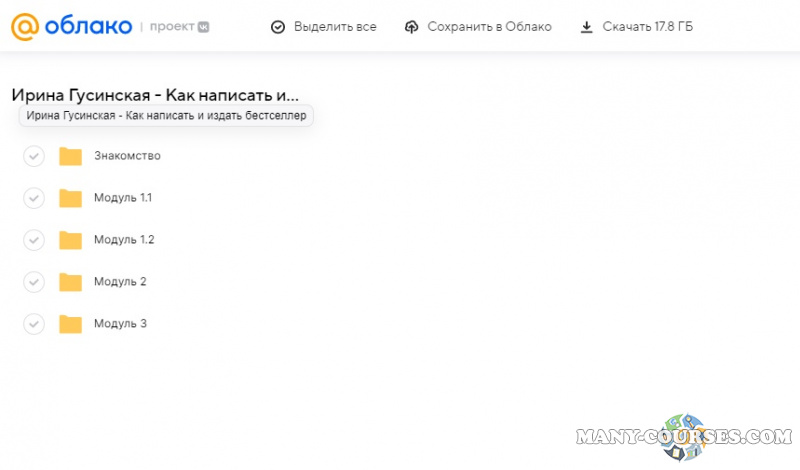Open folder named Модуль 1.2
Screen dimensions: 800x470
coord(123,240)
